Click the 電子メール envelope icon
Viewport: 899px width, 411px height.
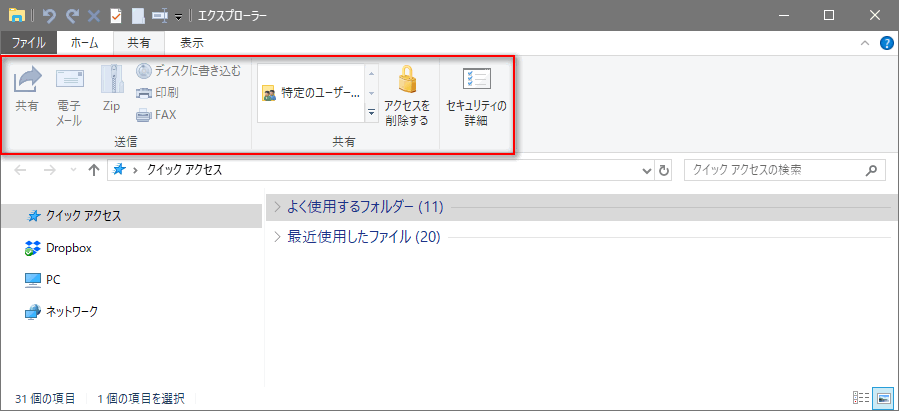tap(69, 81)
